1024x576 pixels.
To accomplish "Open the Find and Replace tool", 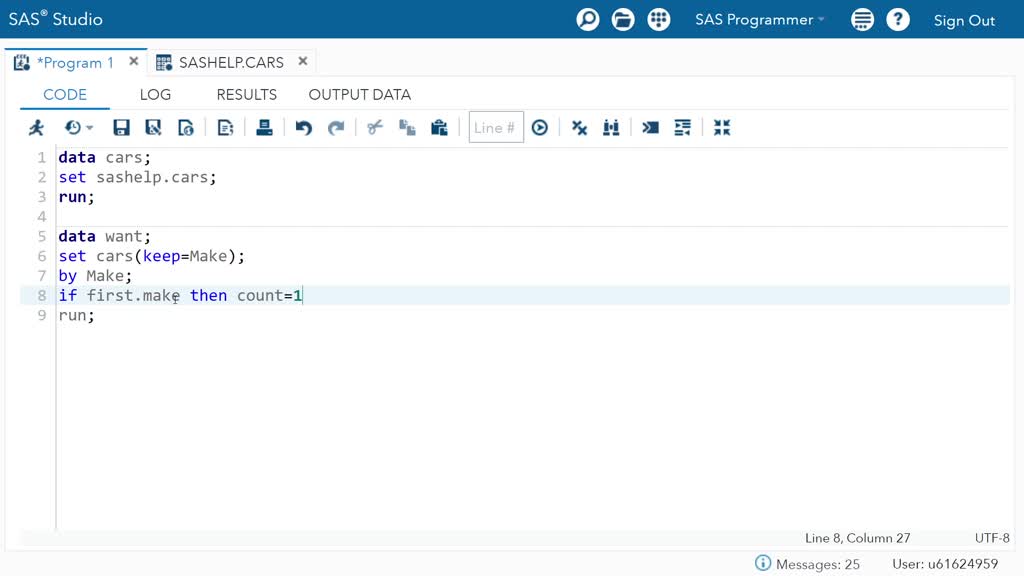I will pyautogui.click(x=611, y=127).
